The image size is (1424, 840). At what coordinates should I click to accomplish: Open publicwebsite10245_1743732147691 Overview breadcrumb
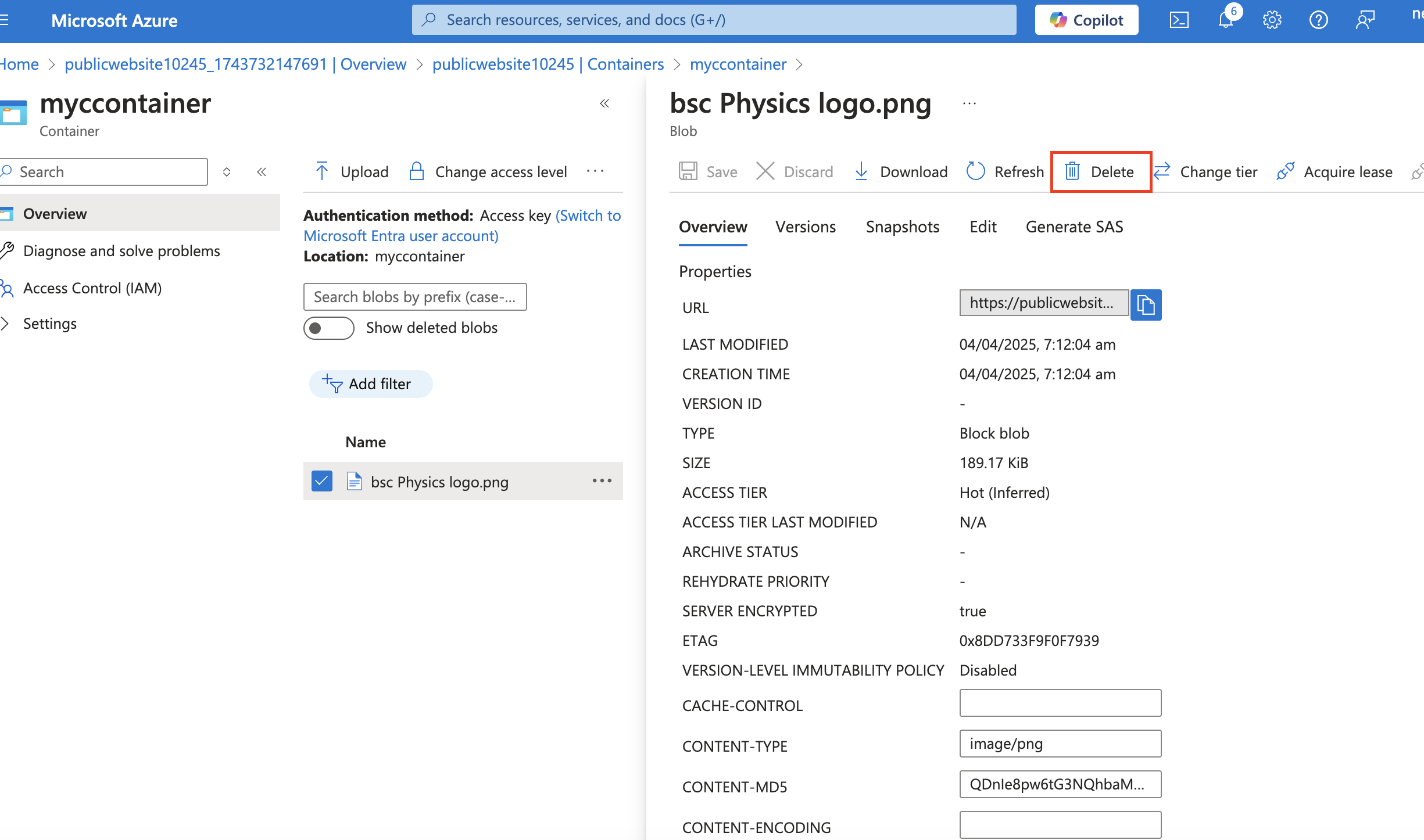pos(235,64)
